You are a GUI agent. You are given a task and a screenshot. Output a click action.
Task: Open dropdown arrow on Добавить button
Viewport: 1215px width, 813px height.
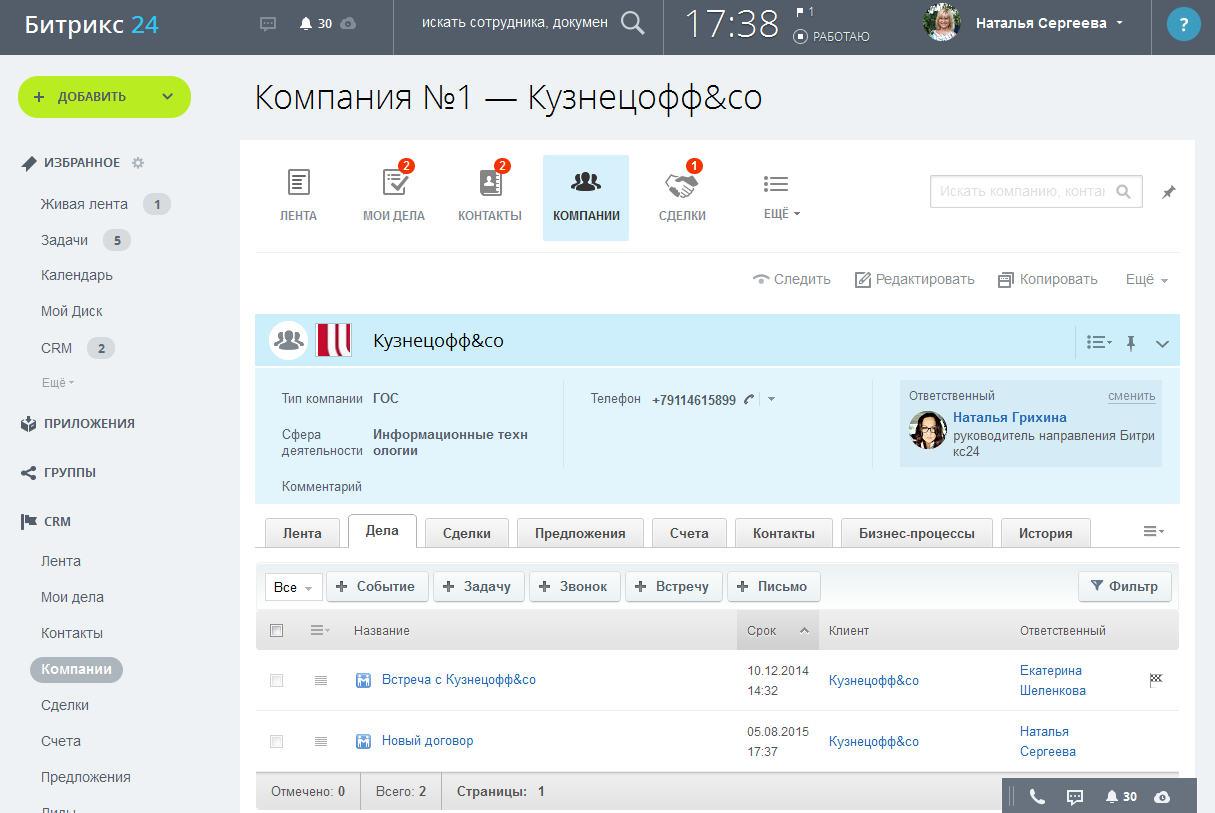(167, 97)
